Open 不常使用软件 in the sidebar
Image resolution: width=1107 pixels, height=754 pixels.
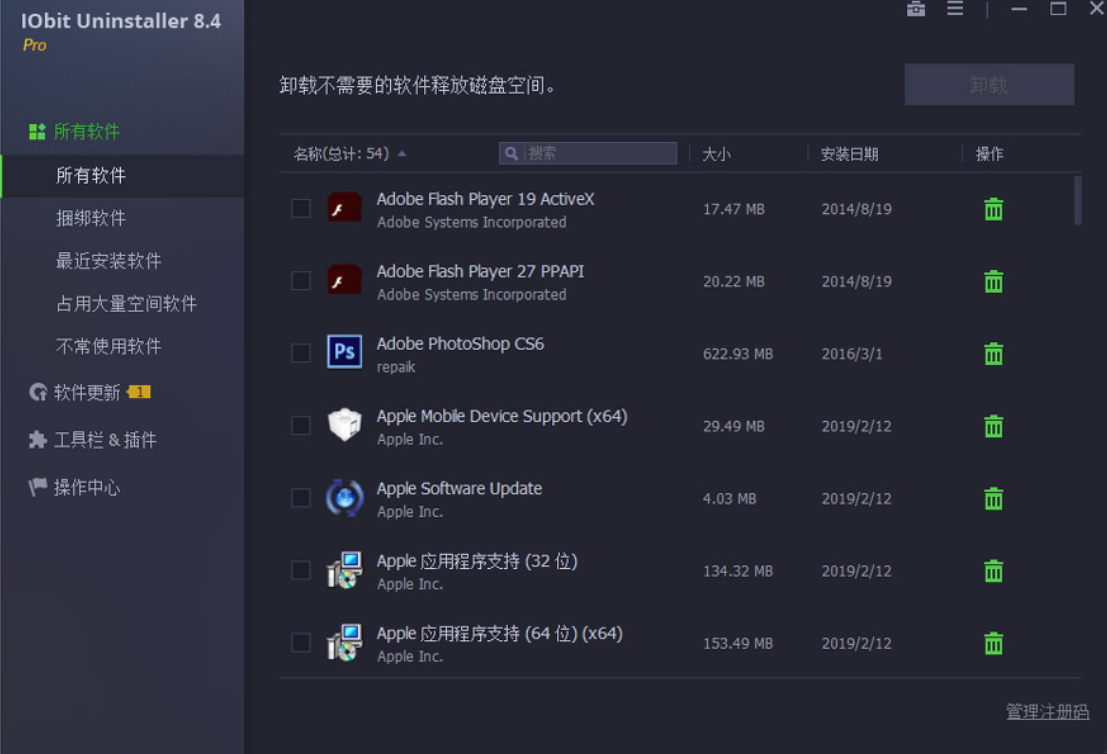coord(109,347)
